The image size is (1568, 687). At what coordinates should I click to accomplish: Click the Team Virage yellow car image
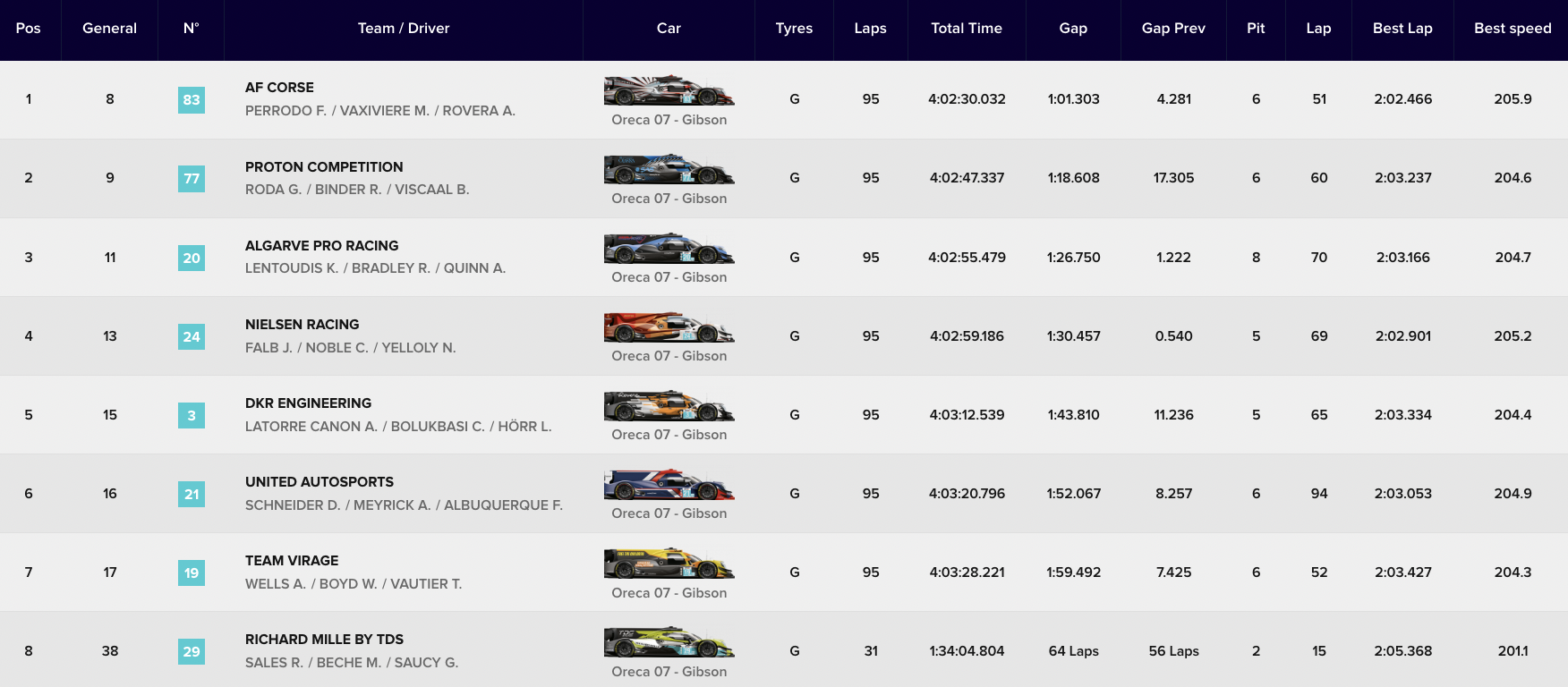[x=669, y=564]
